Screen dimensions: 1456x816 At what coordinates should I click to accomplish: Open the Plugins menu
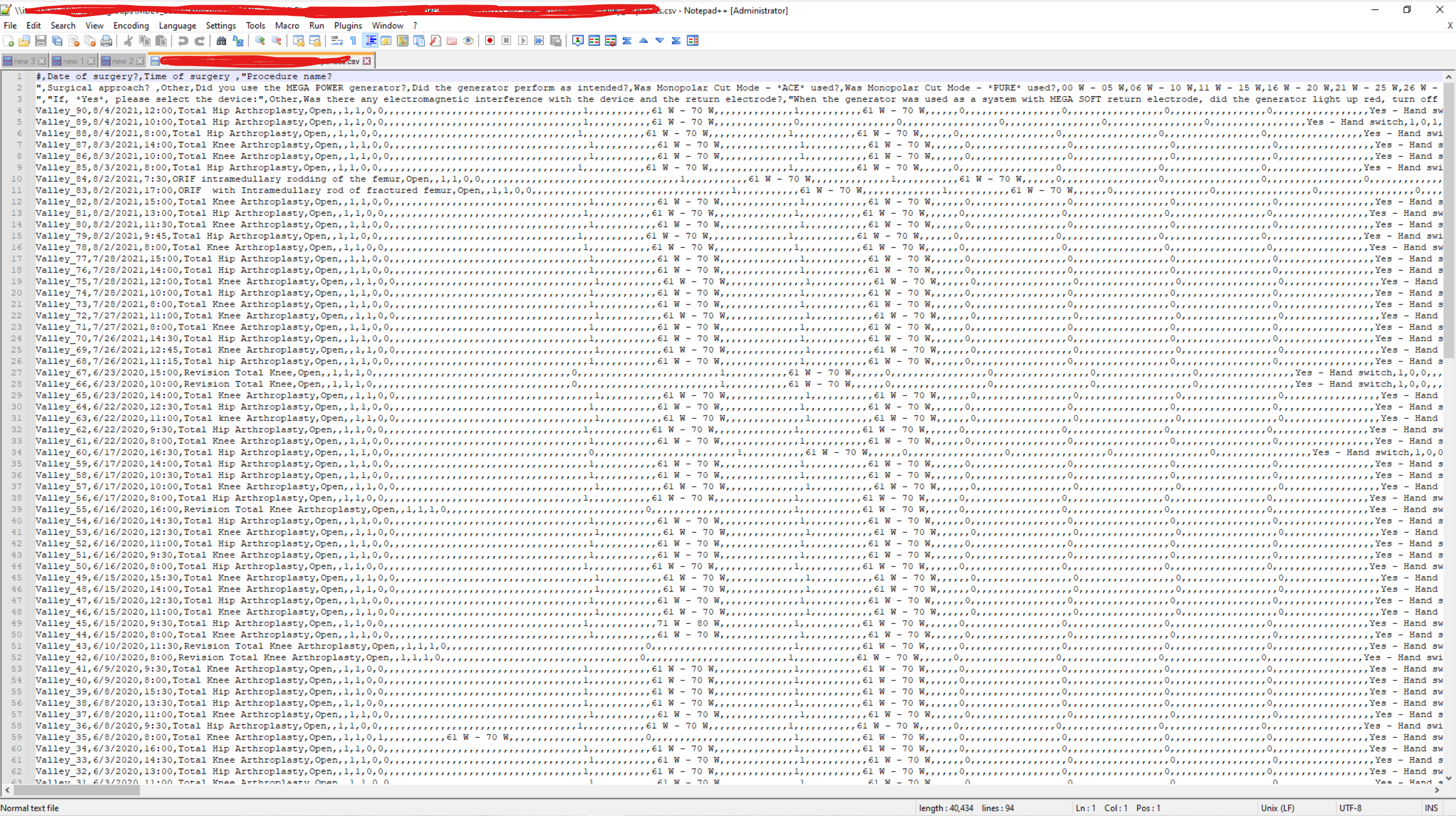[348, 26]
